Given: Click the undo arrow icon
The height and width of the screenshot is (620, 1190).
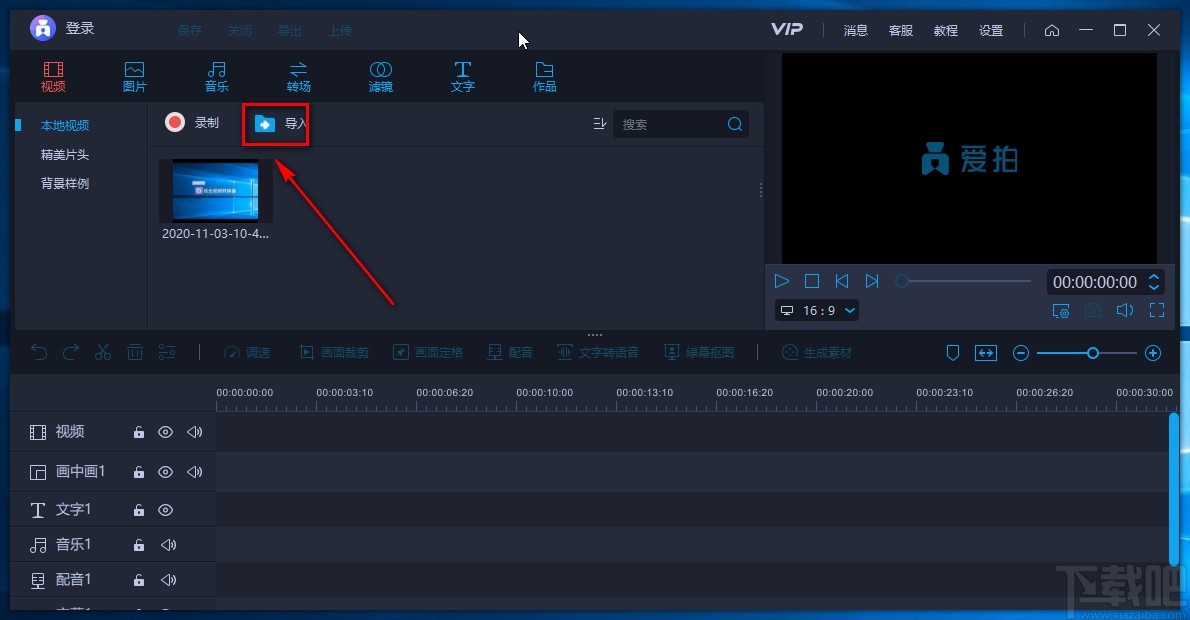Looking at the screenshot, I should coord(39,352).
